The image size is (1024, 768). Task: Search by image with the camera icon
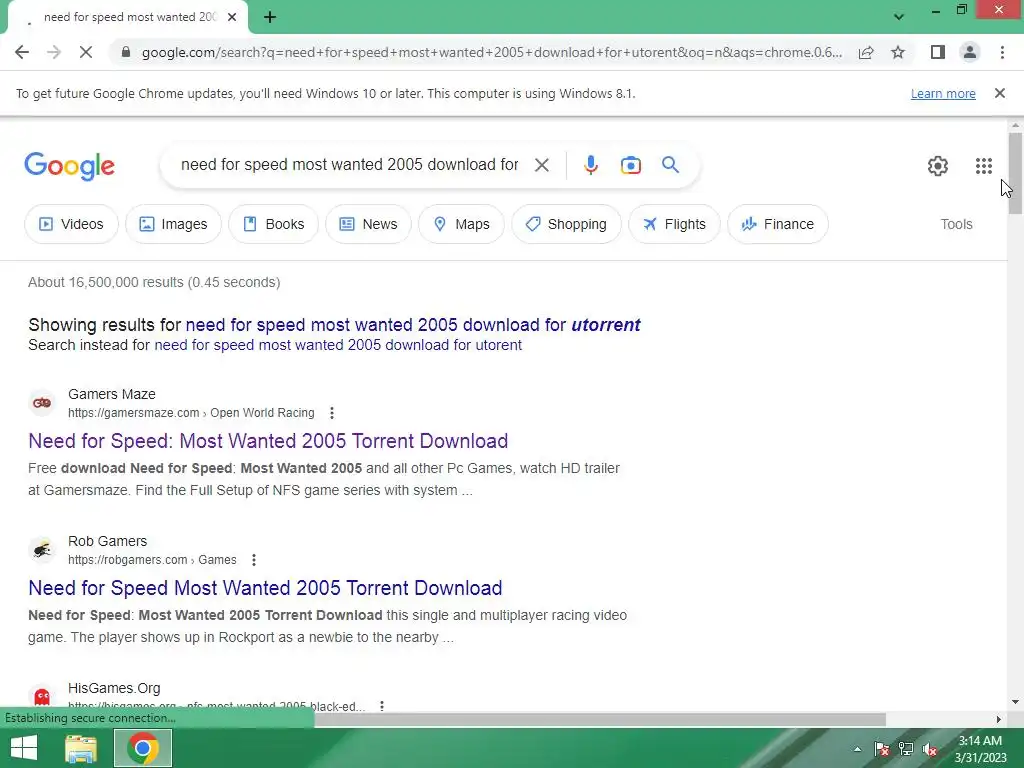coord(631,165)
